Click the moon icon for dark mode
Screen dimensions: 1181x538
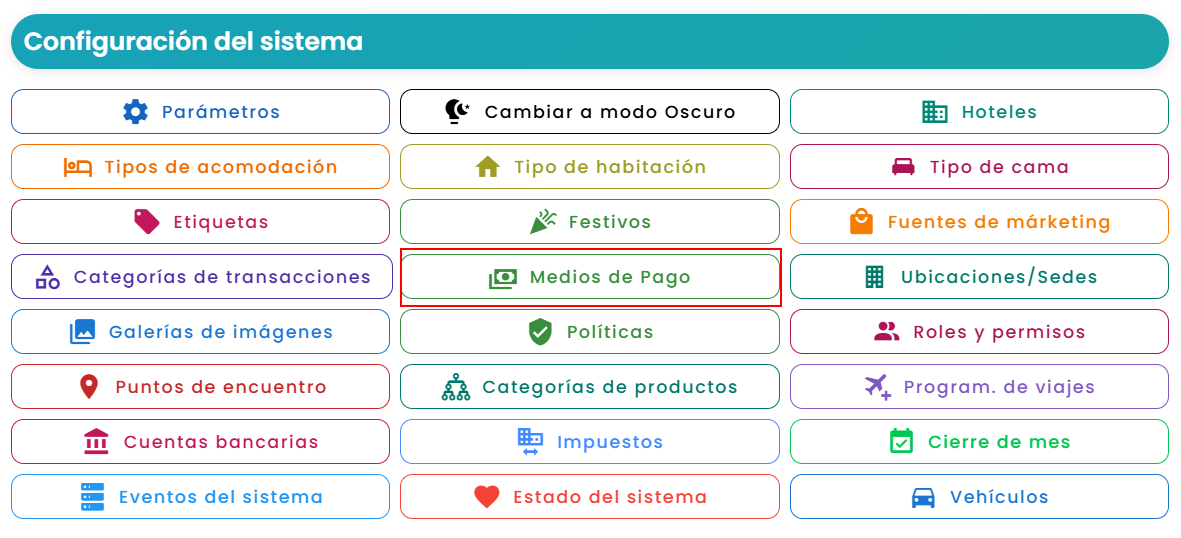pyautogui.click(x=457, y=112)
